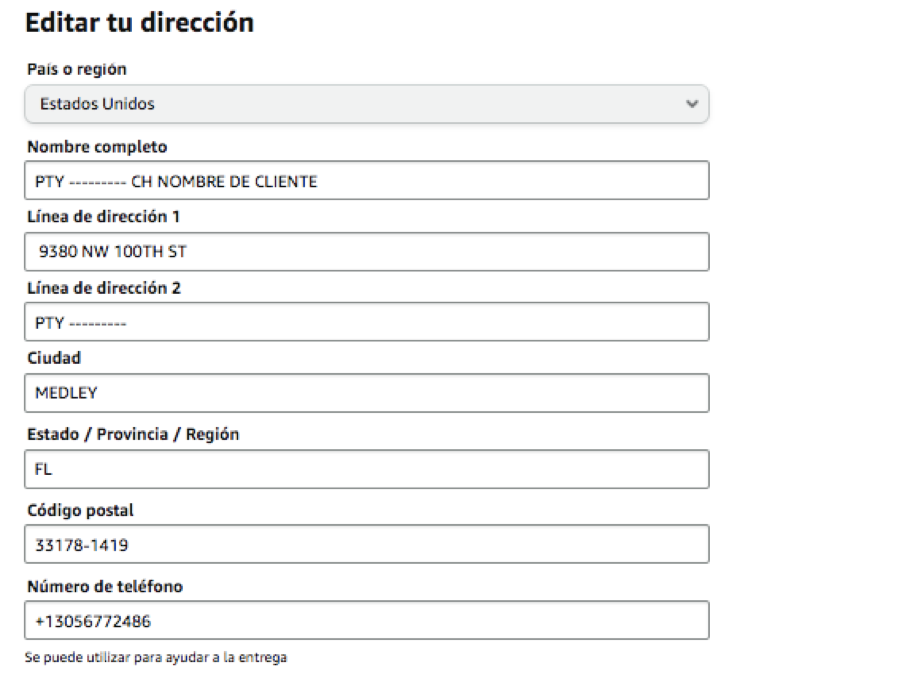Click the dropdown chevron arrow beside Estados Unidos
This screenshot has width=920, height=685.
(692, 104)
